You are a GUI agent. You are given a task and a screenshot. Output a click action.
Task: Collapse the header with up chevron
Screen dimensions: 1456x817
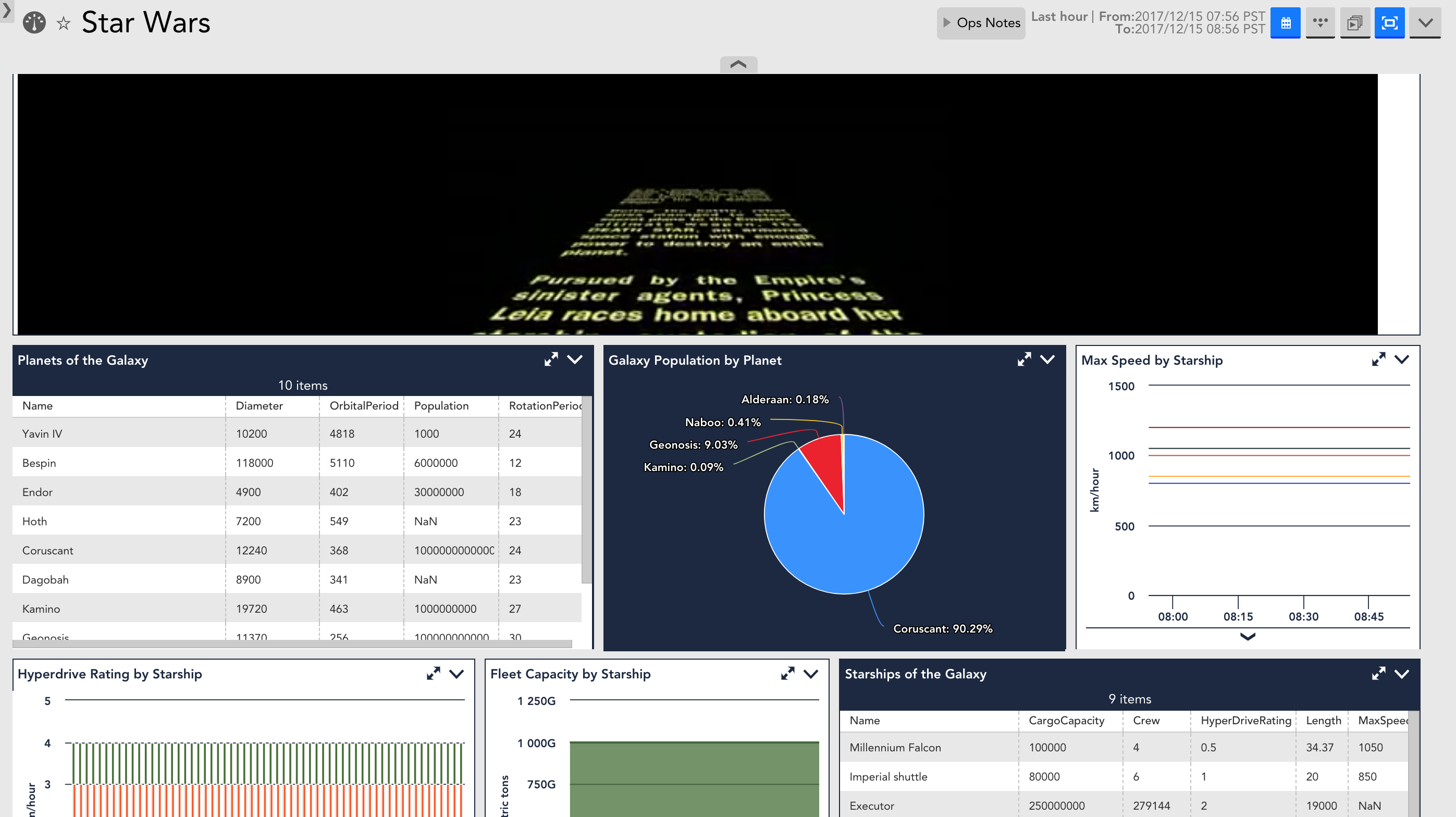(738, 65)
